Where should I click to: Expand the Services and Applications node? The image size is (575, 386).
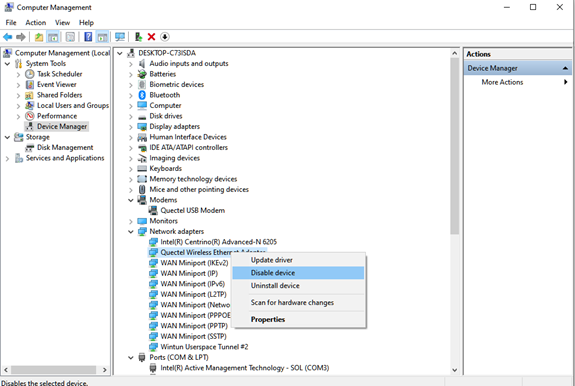click(x=7, y=158)
